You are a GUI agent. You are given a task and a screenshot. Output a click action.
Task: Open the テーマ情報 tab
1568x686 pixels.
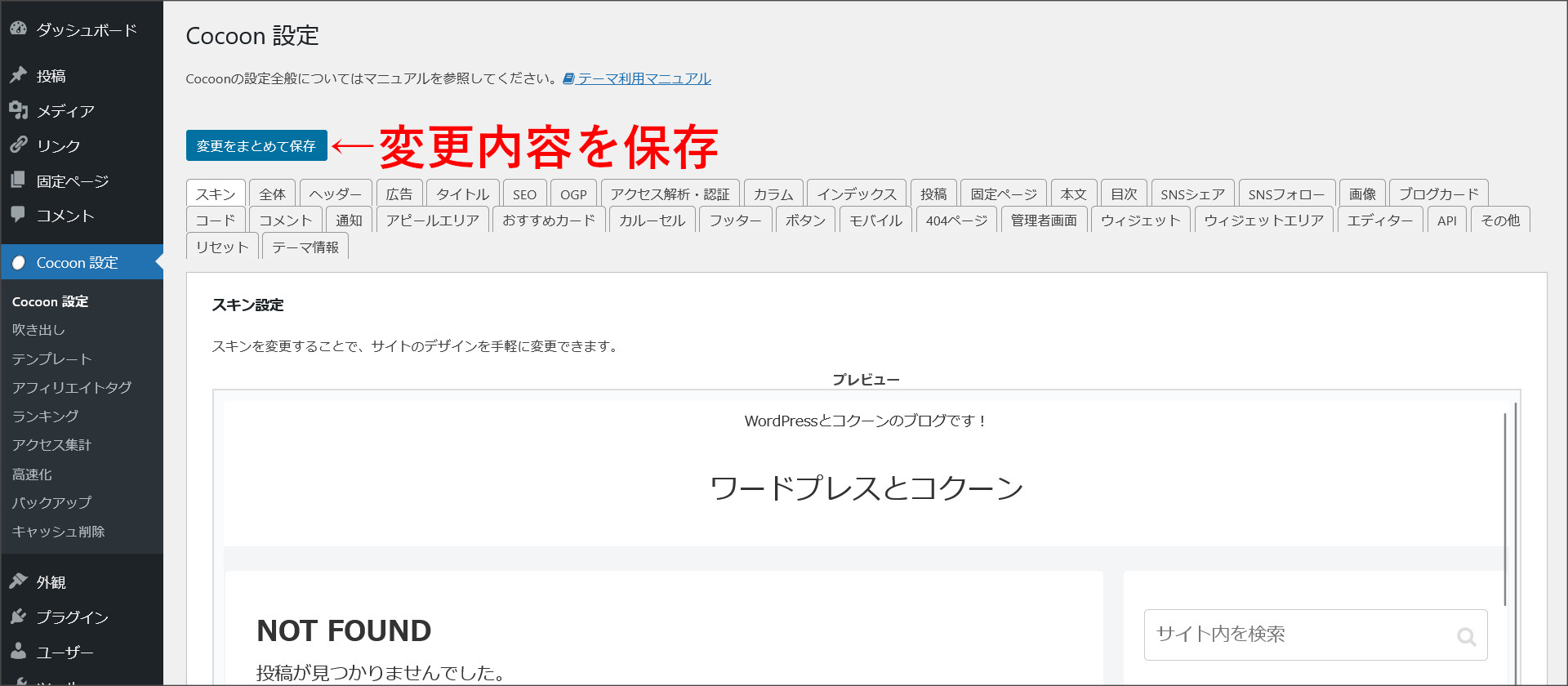pos(305,247)
